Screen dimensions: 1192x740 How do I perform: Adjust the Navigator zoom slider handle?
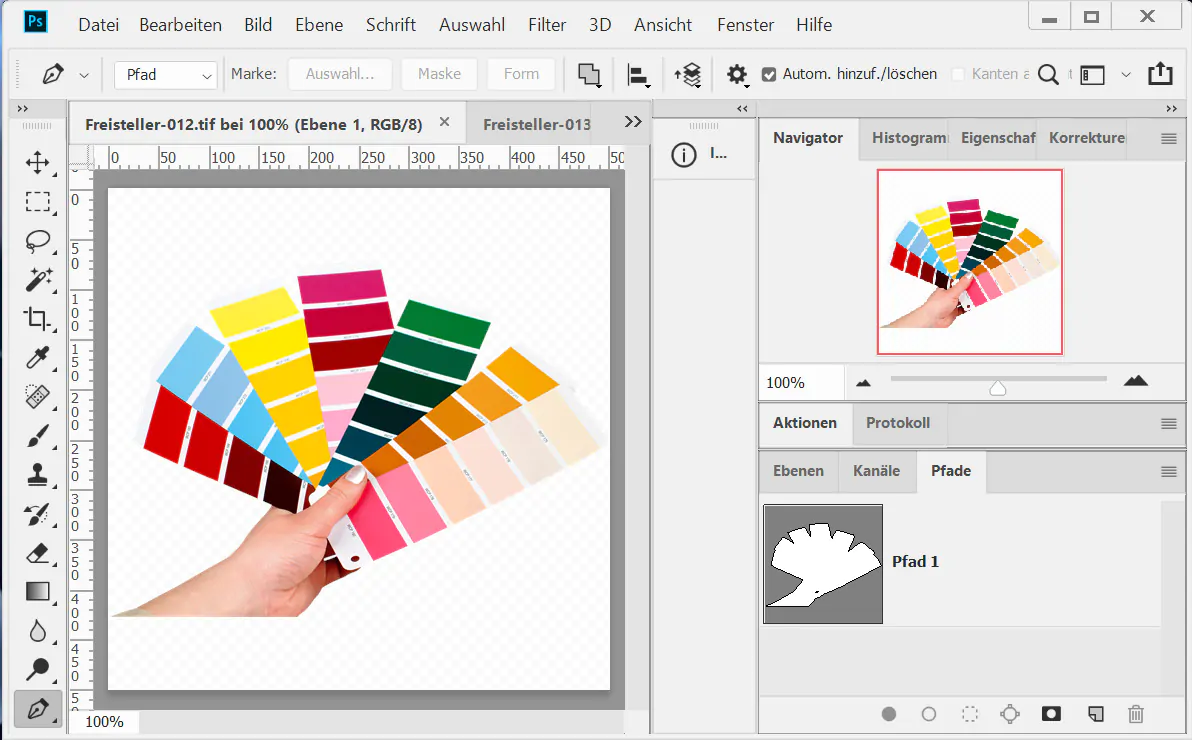point(997,387)
